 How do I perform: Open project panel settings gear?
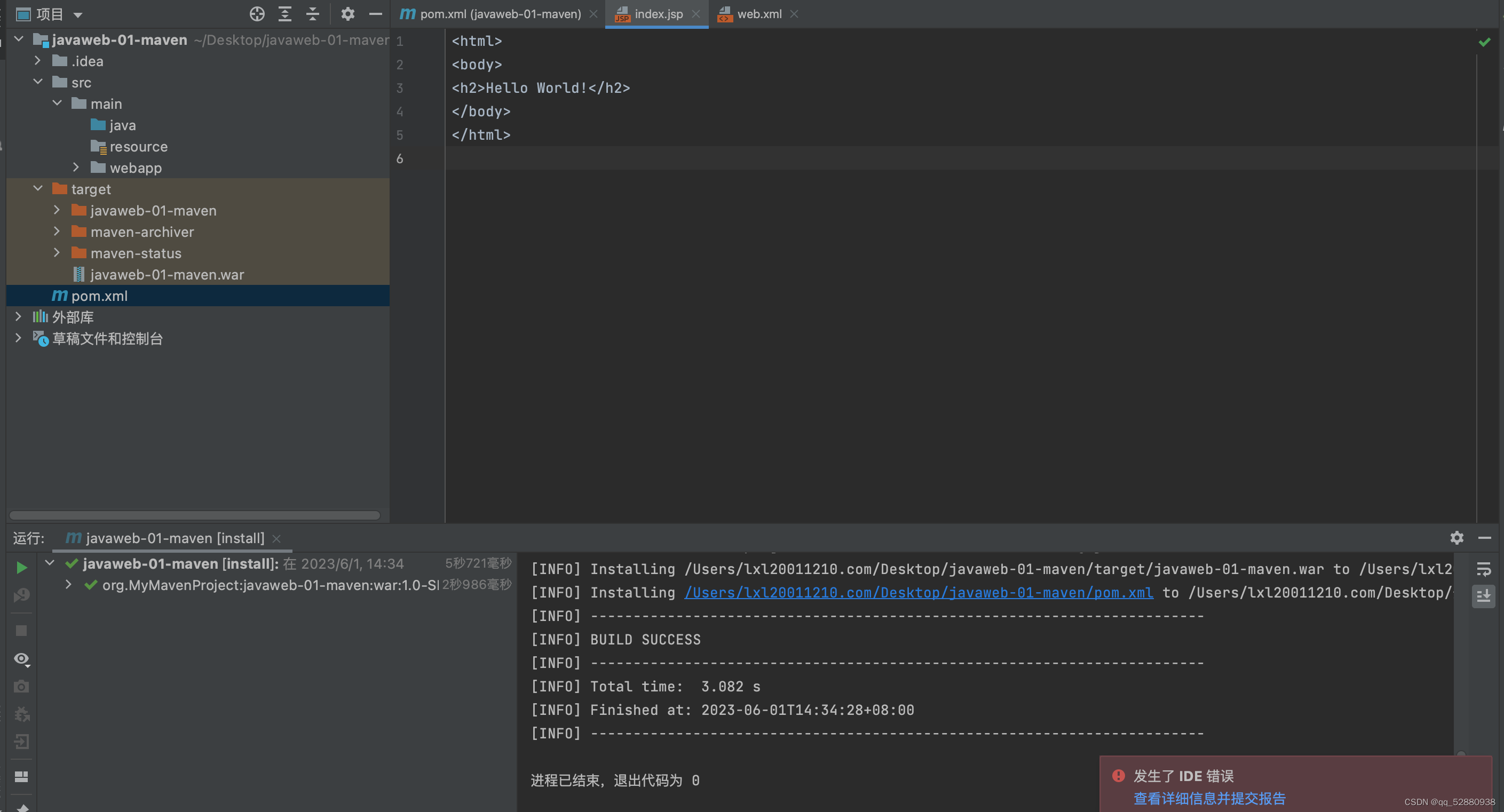point(348,14)
